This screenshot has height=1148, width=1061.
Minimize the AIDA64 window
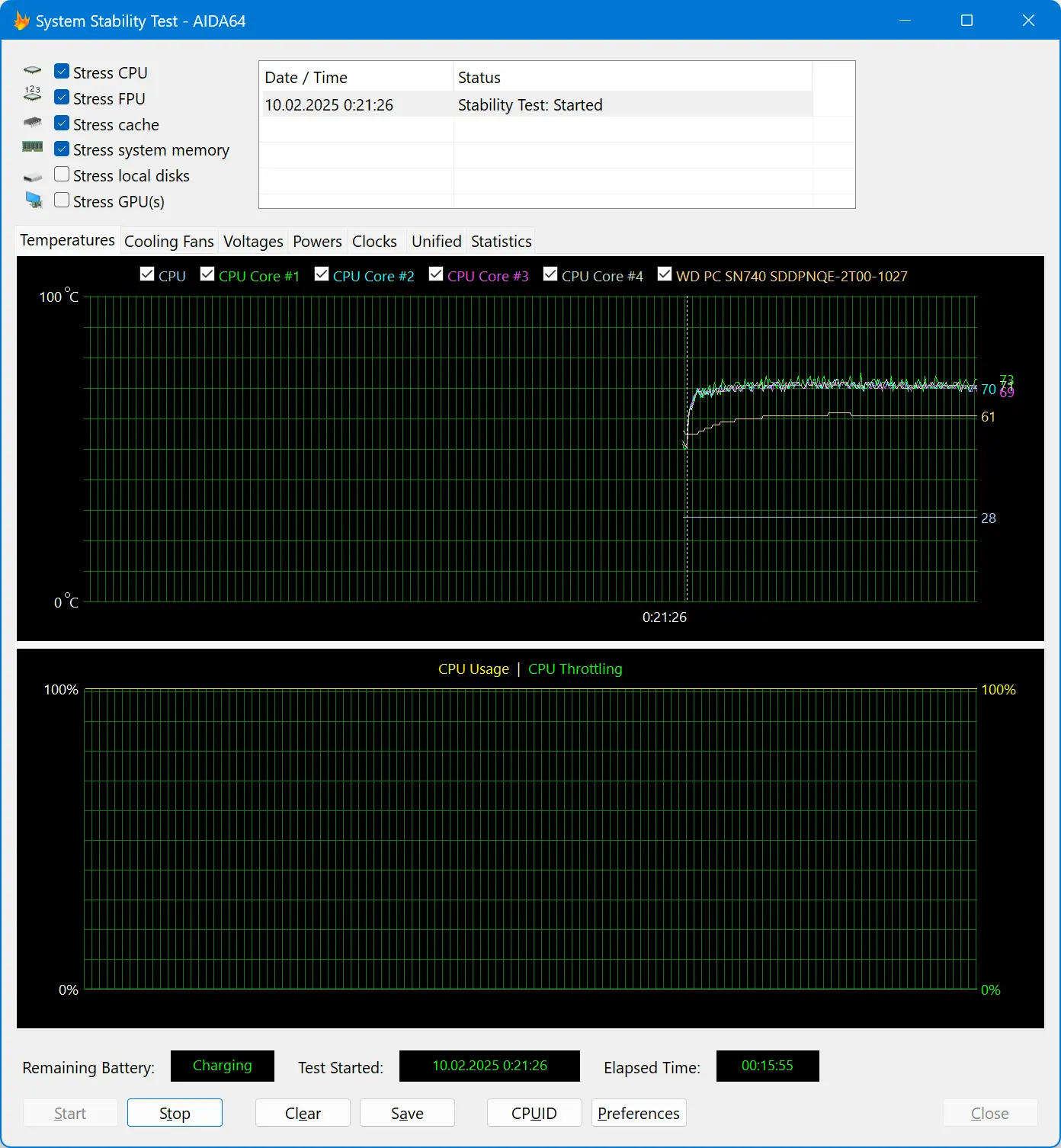[906, 21]
